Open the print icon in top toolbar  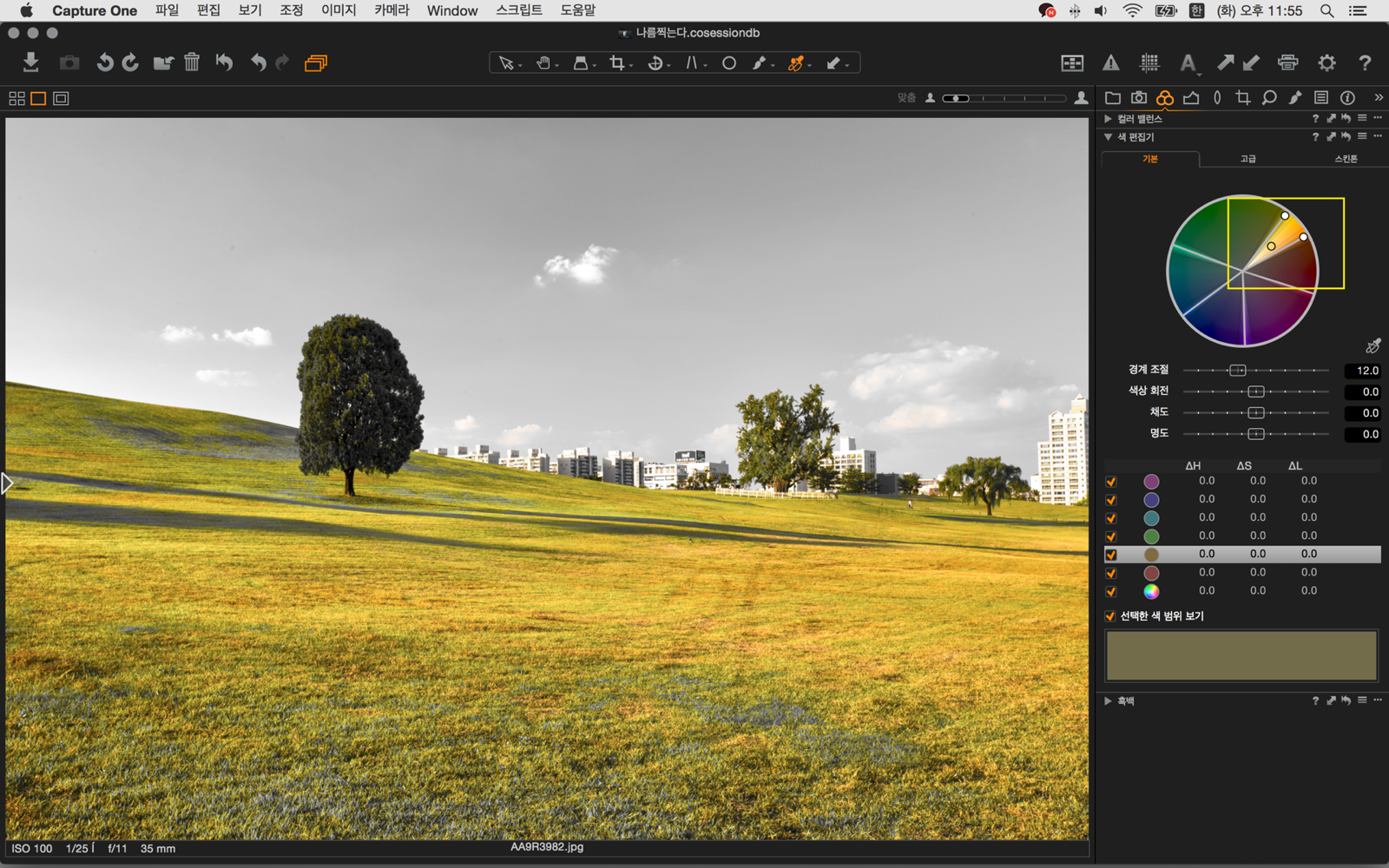point(1287,62)
